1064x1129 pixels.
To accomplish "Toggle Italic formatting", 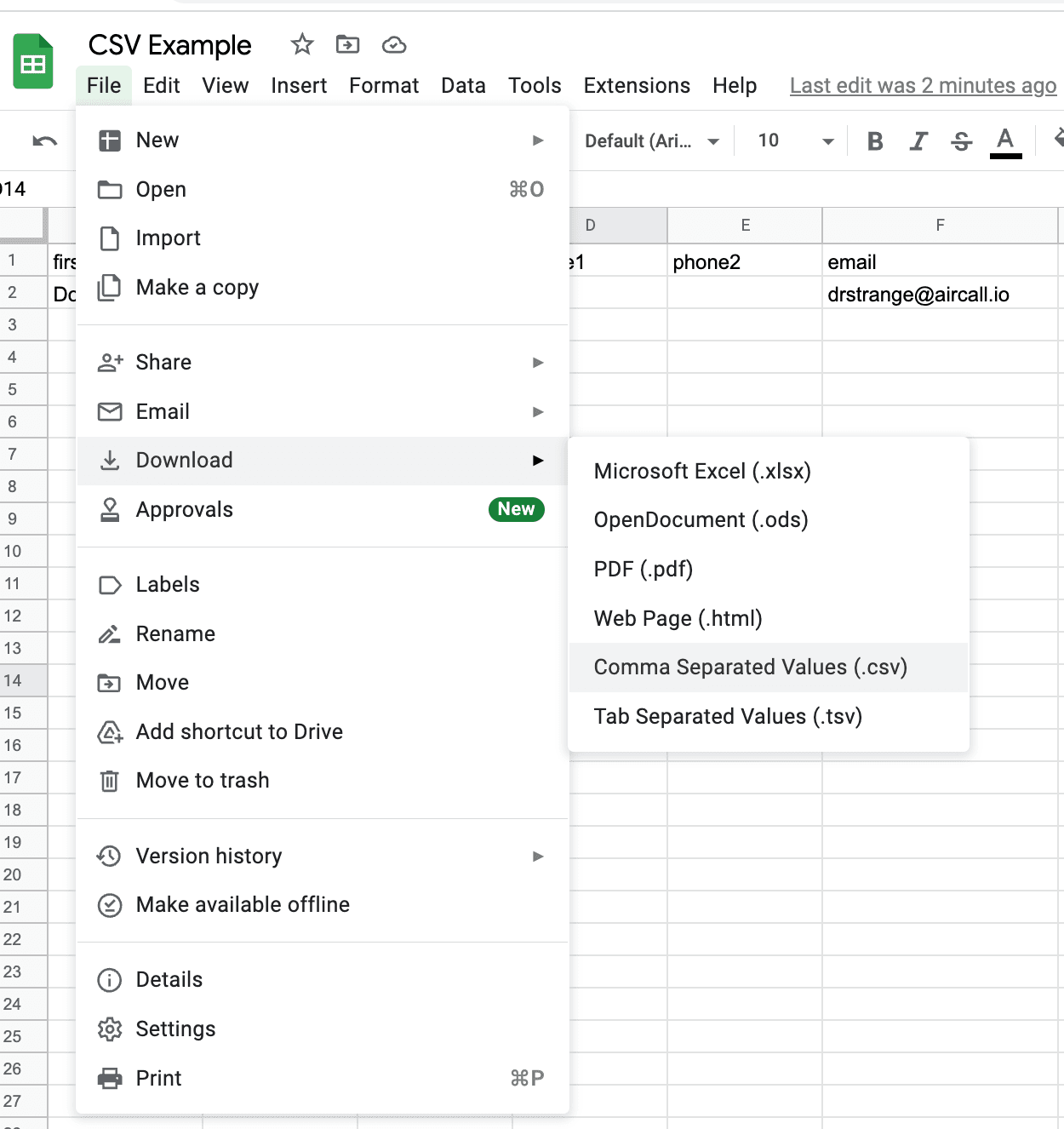I will pos(918,140).
